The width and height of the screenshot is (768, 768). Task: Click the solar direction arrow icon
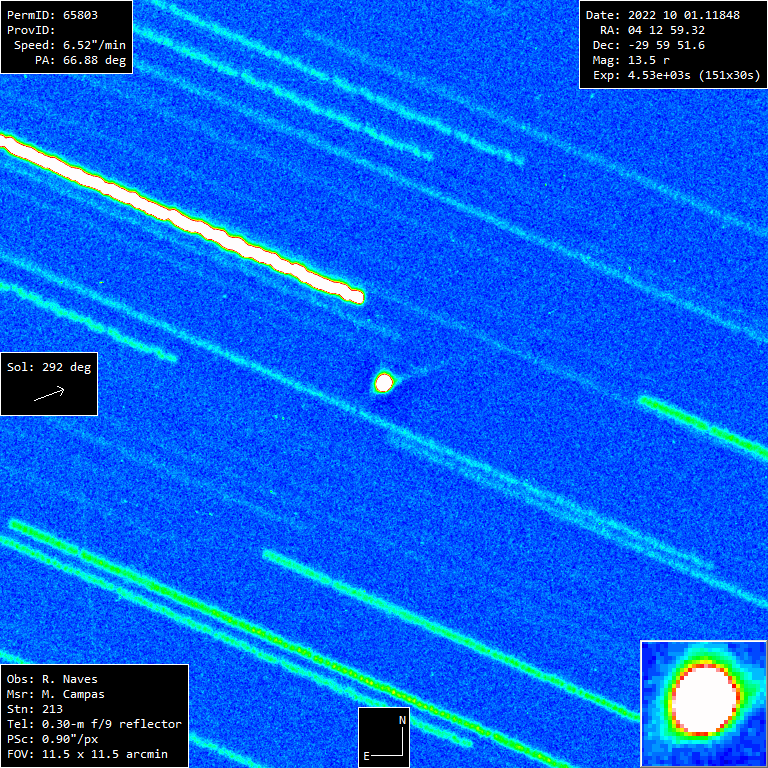click(49, 393)
